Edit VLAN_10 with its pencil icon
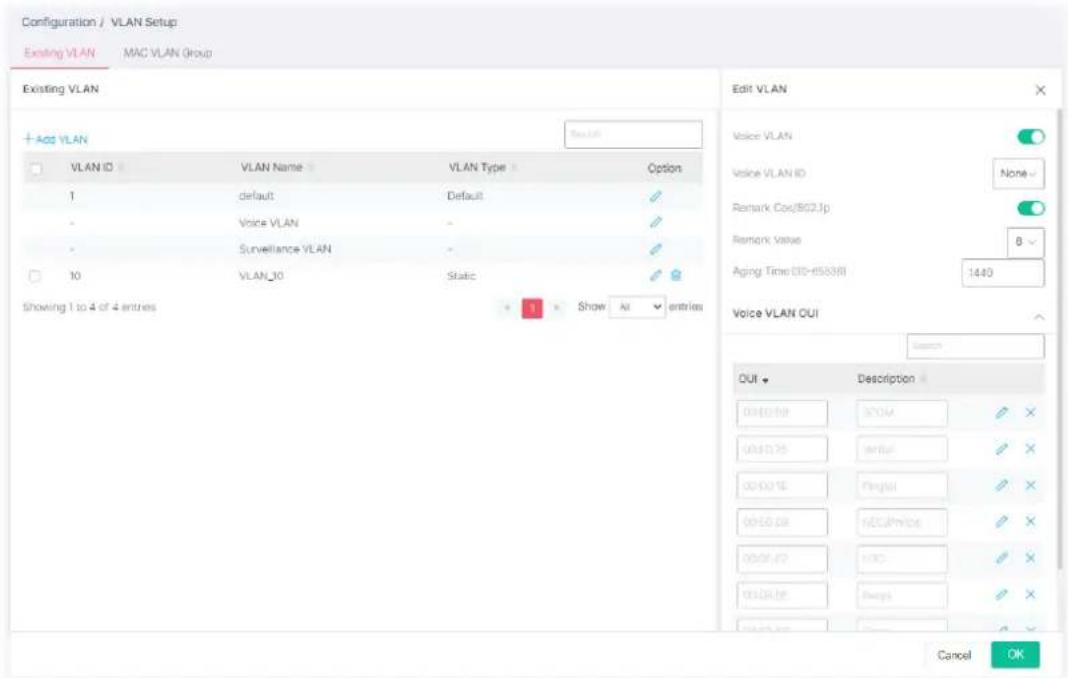 tap(655, 275)
